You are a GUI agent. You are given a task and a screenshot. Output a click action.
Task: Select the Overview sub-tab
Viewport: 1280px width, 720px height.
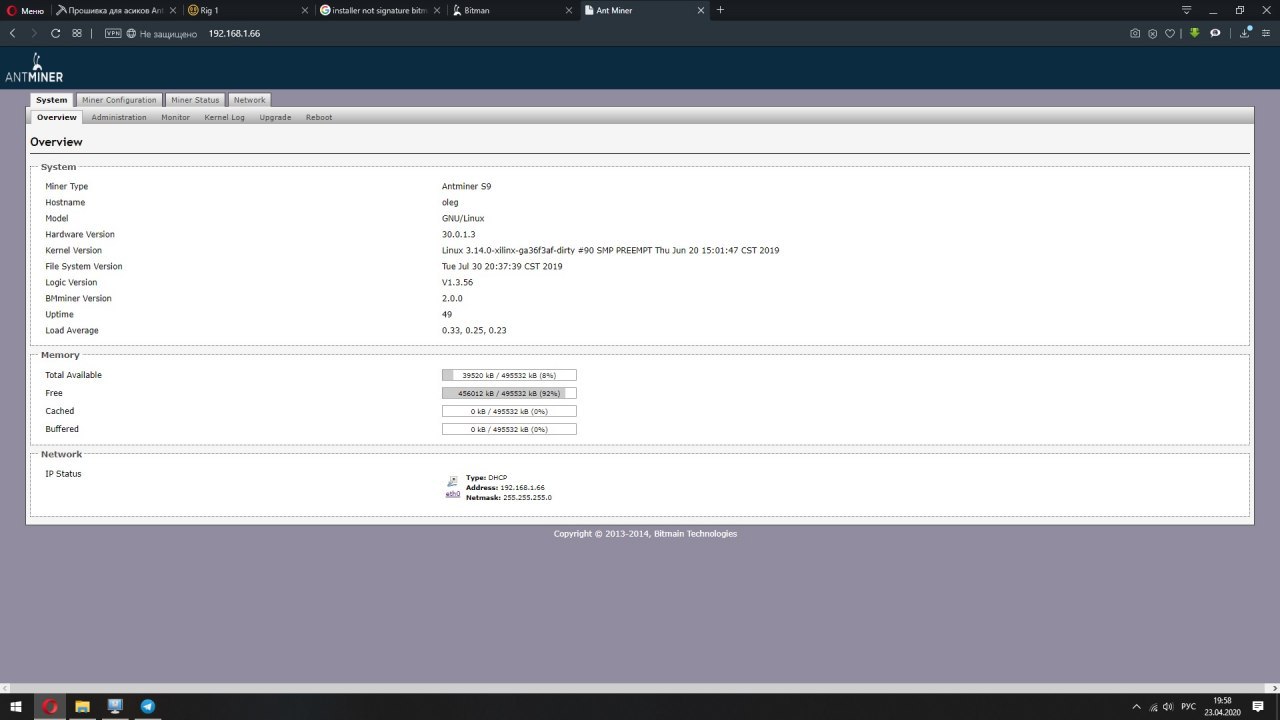click(x=57, y=117)
